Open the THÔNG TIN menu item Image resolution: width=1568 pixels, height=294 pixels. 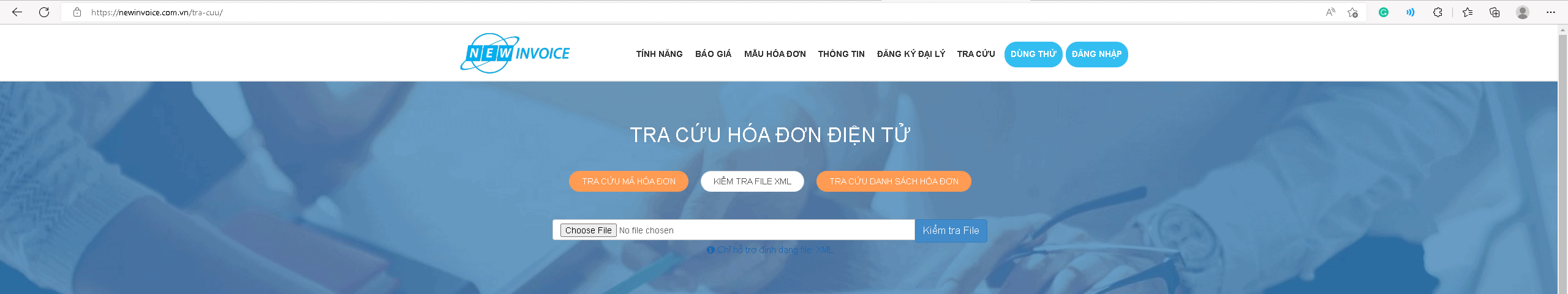(x=841, y=54)
